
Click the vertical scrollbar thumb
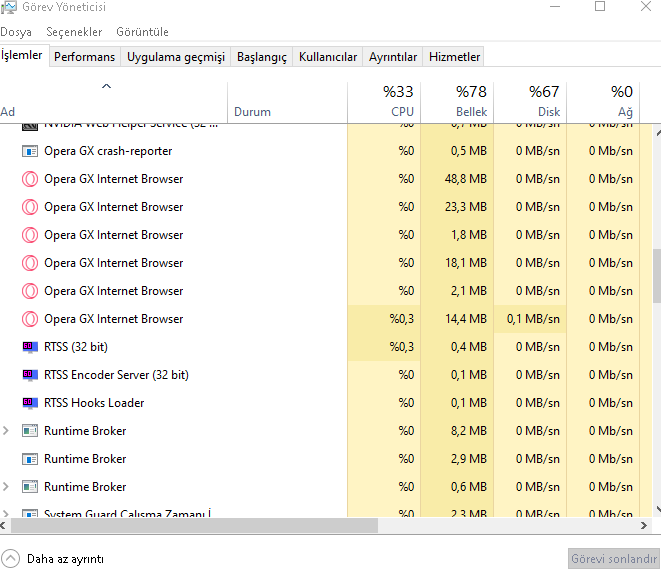[657, 276]
